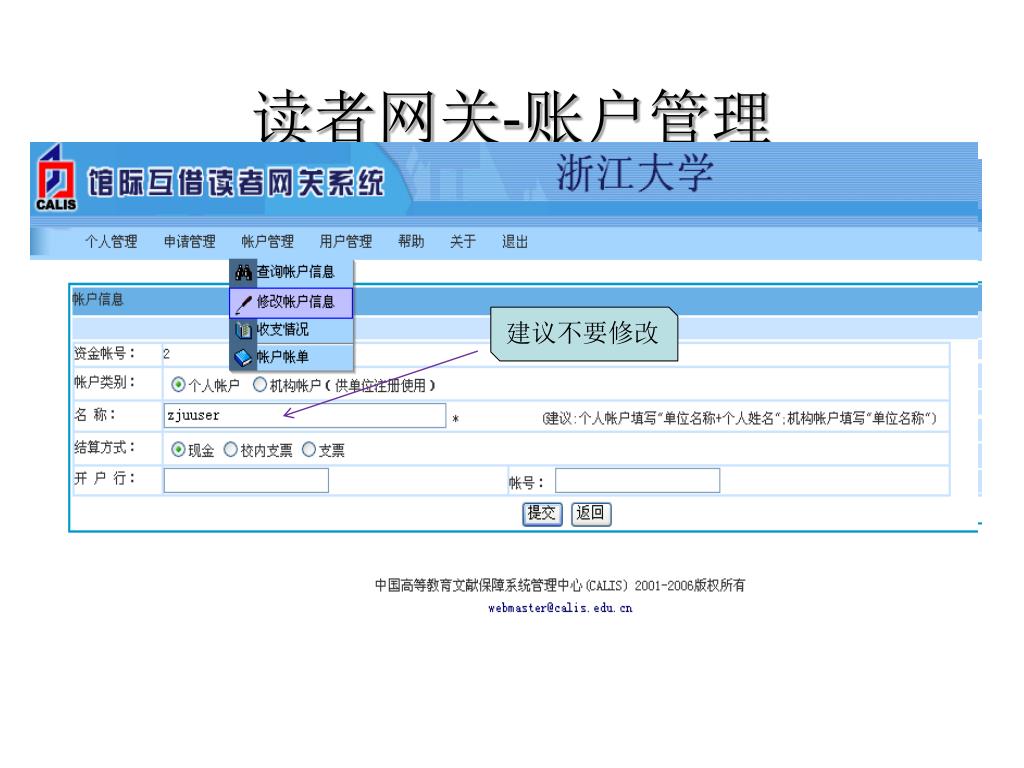Open the 关于 menu item
This screenshot has width=1024, height=768.
[463, 242]
